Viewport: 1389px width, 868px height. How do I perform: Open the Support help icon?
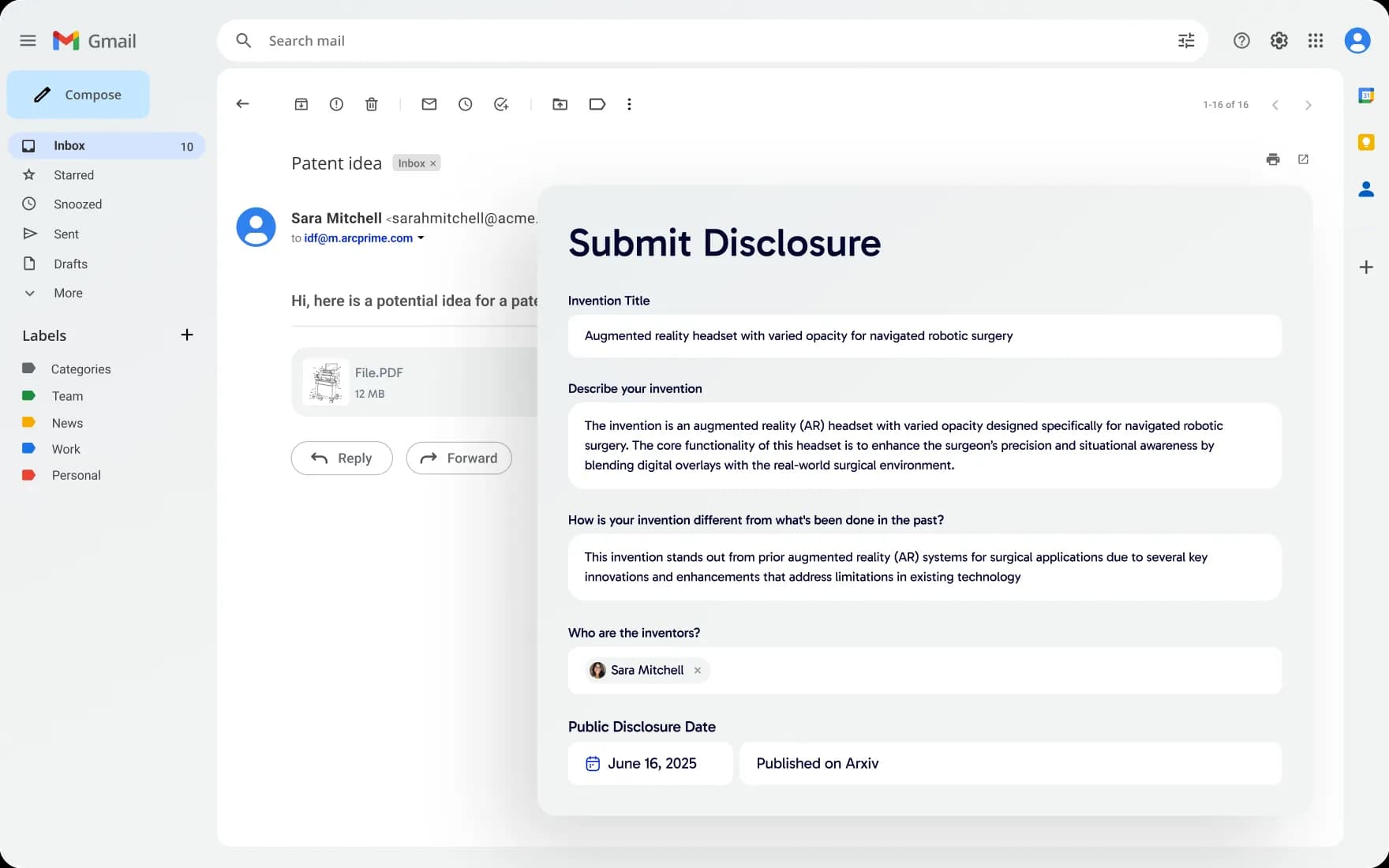[x=1241, y=40]
